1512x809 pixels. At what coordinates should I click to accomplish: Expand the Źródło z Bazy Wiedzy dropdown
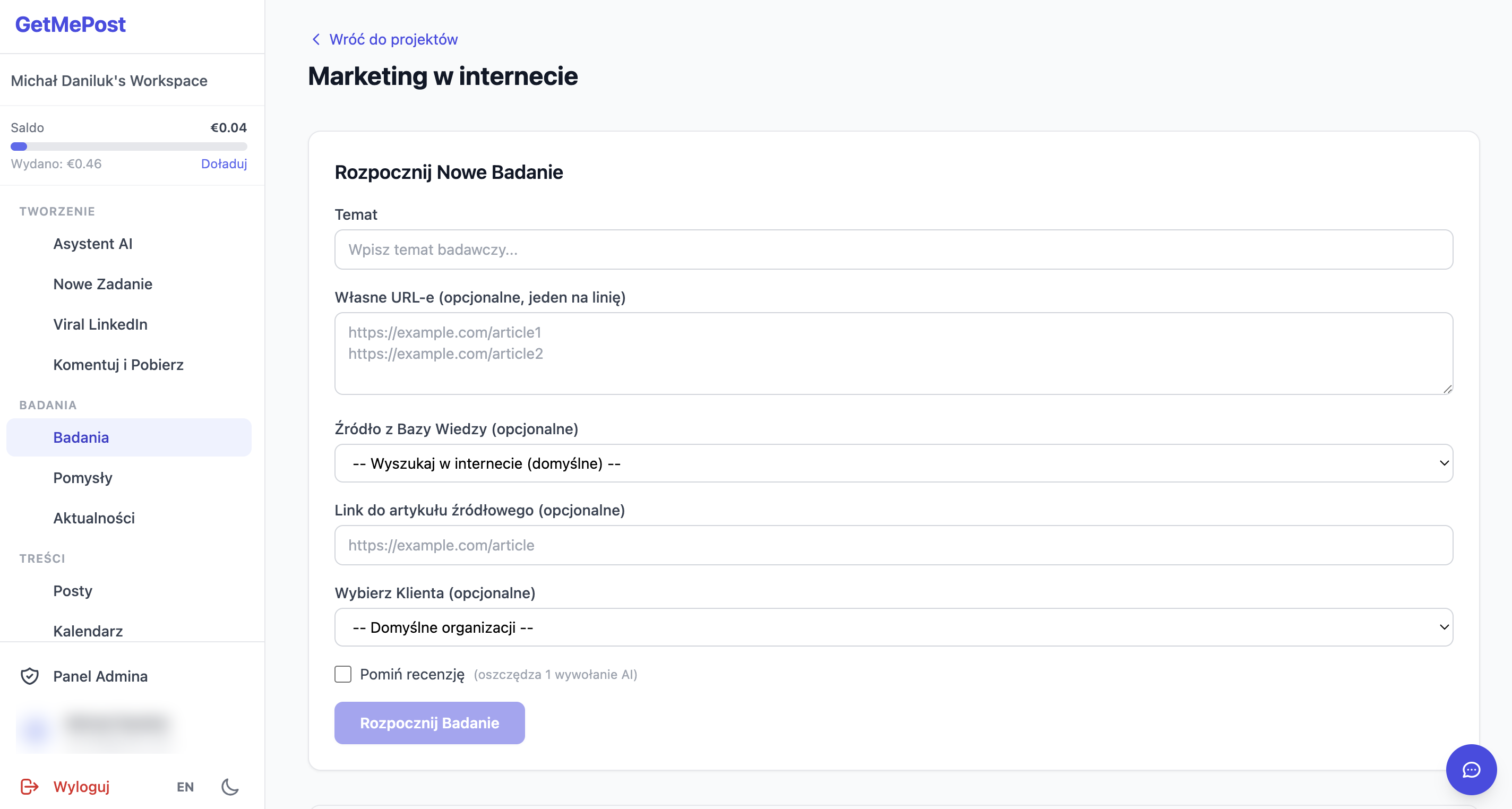893,463
